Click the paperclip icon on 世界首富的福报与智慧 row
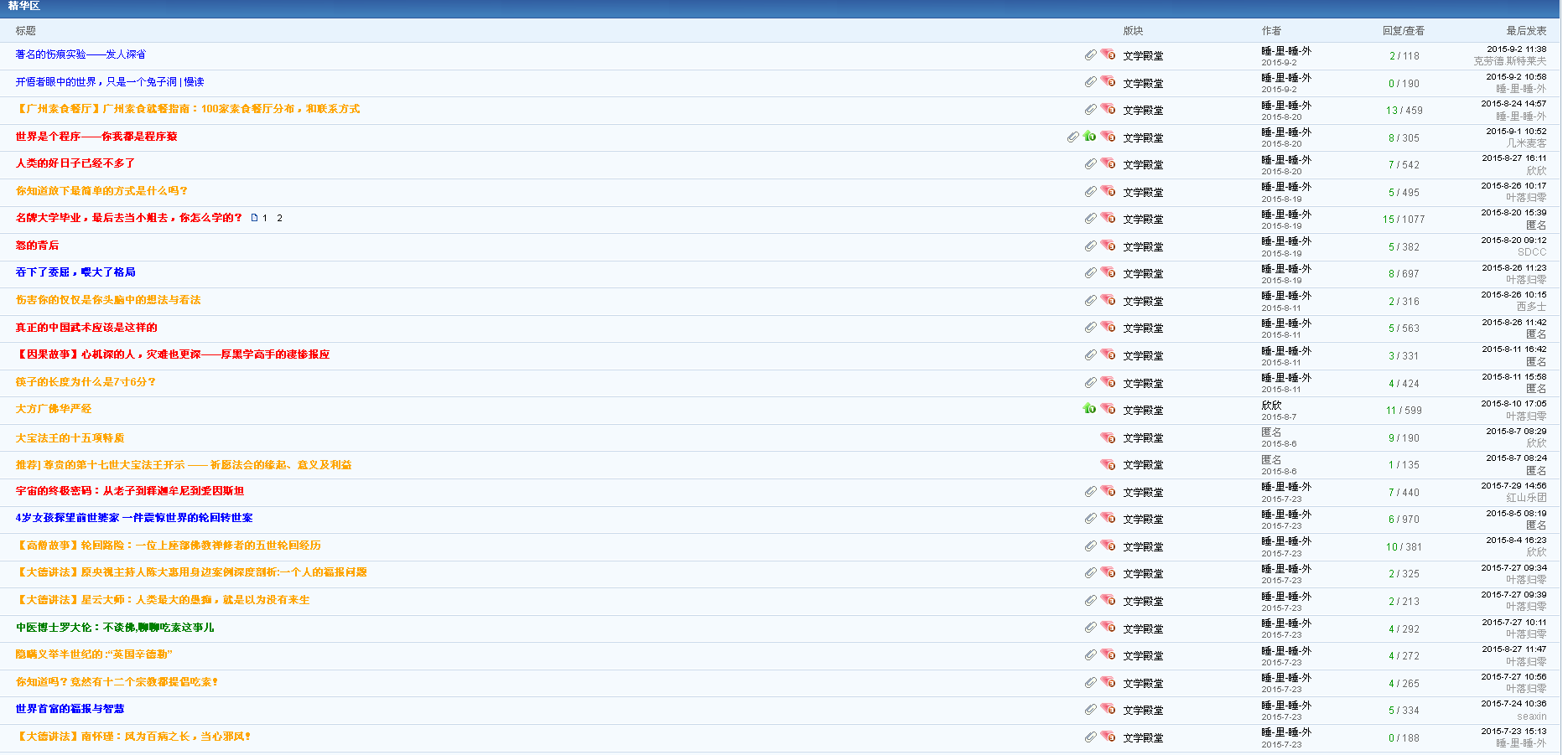The height and width of the screenshot is (755, 1568). coord(1090,709)
